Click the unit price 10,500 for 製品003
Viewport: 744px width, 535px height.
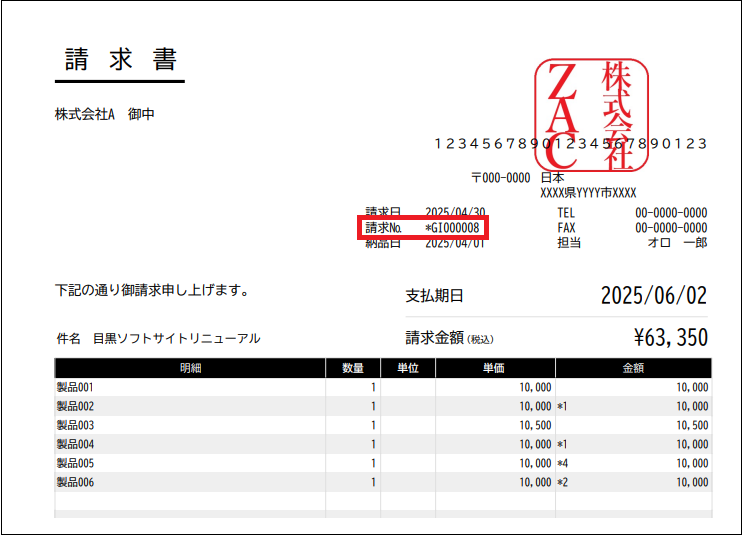(535, 425)
